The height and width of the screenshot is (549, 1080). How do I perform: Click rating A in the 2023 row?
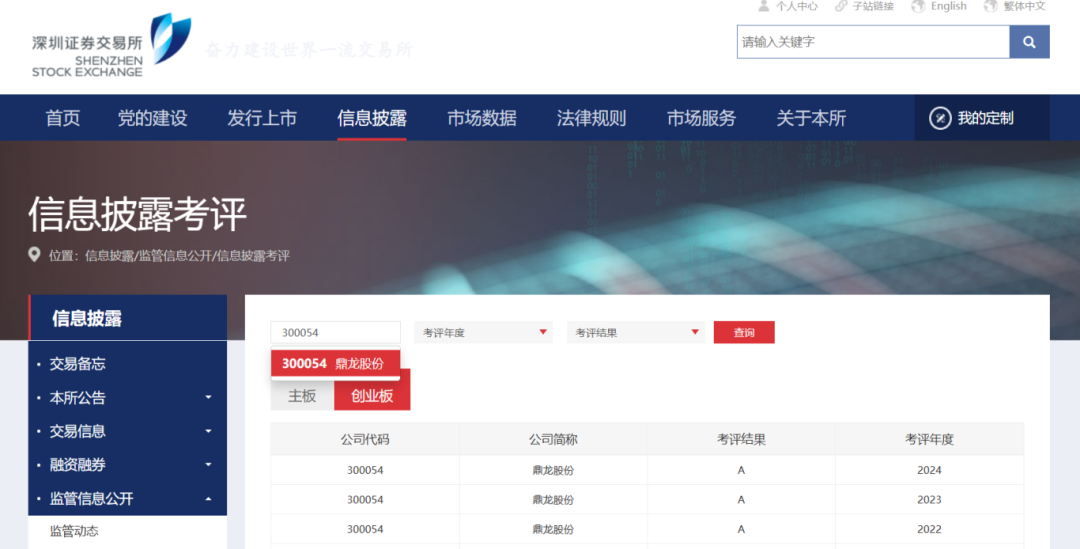pos(741,500)
